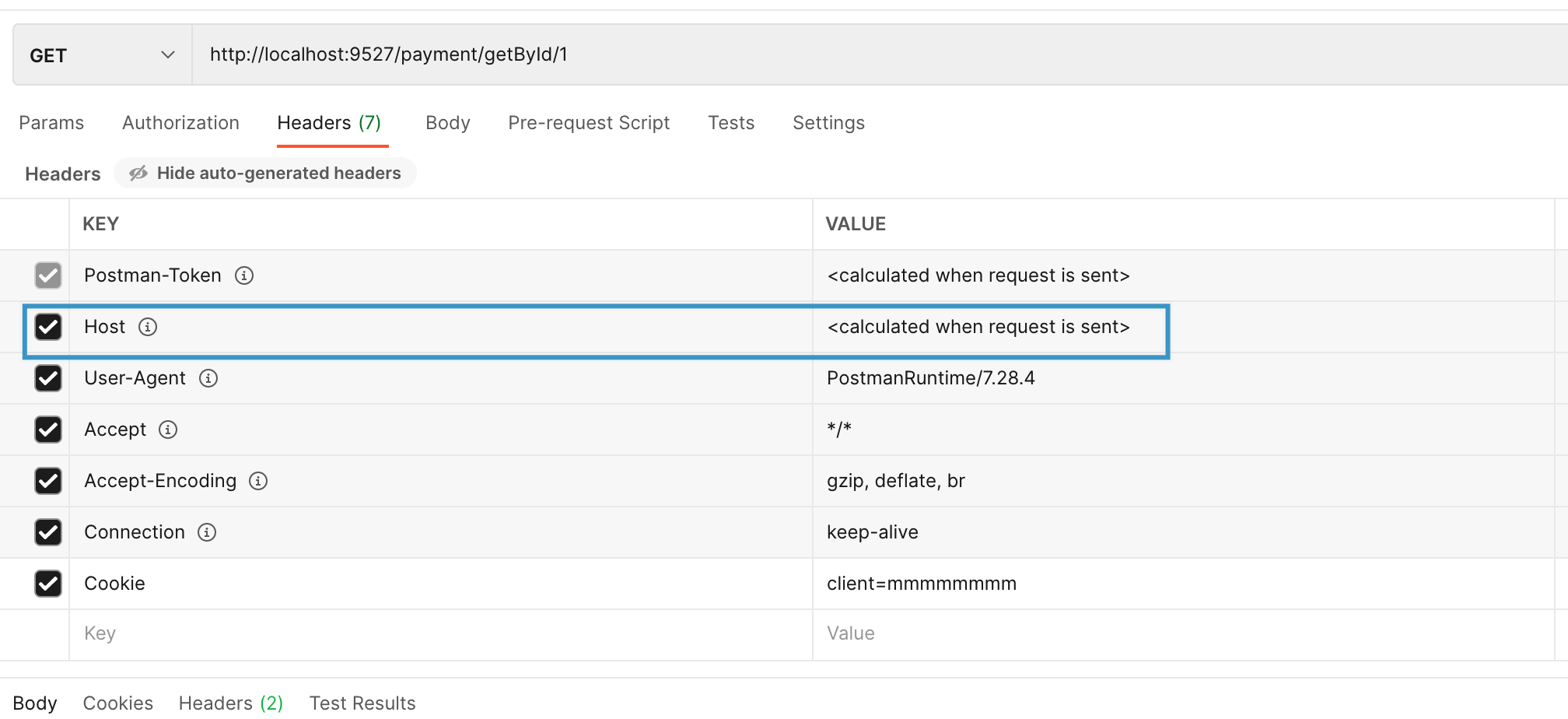The width and height of the screenshot is (1568, 719).
Task: Uncheck the Cookie header checkbox
Action: [x=48, y=584]
